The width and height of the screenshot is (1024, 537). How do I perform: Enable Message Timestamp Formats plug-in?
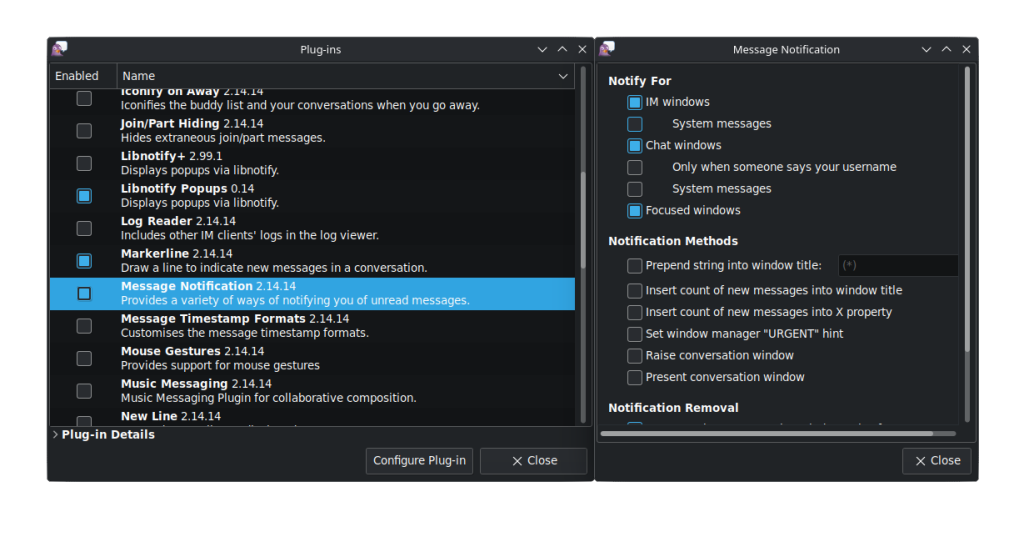click(84, 326)
